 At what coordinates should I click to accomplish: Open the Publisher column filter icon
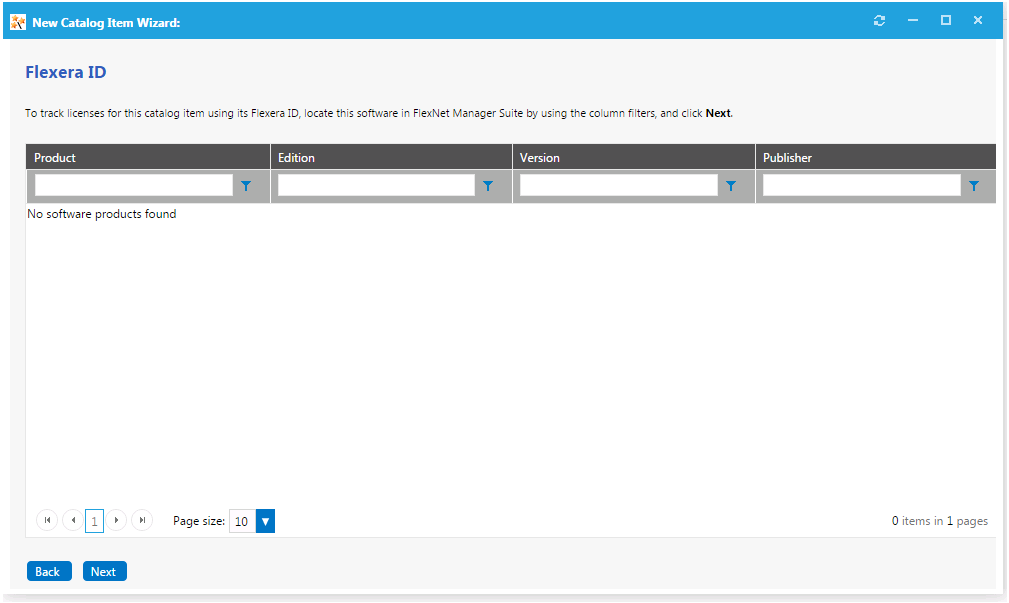click(x=974, y=186)
